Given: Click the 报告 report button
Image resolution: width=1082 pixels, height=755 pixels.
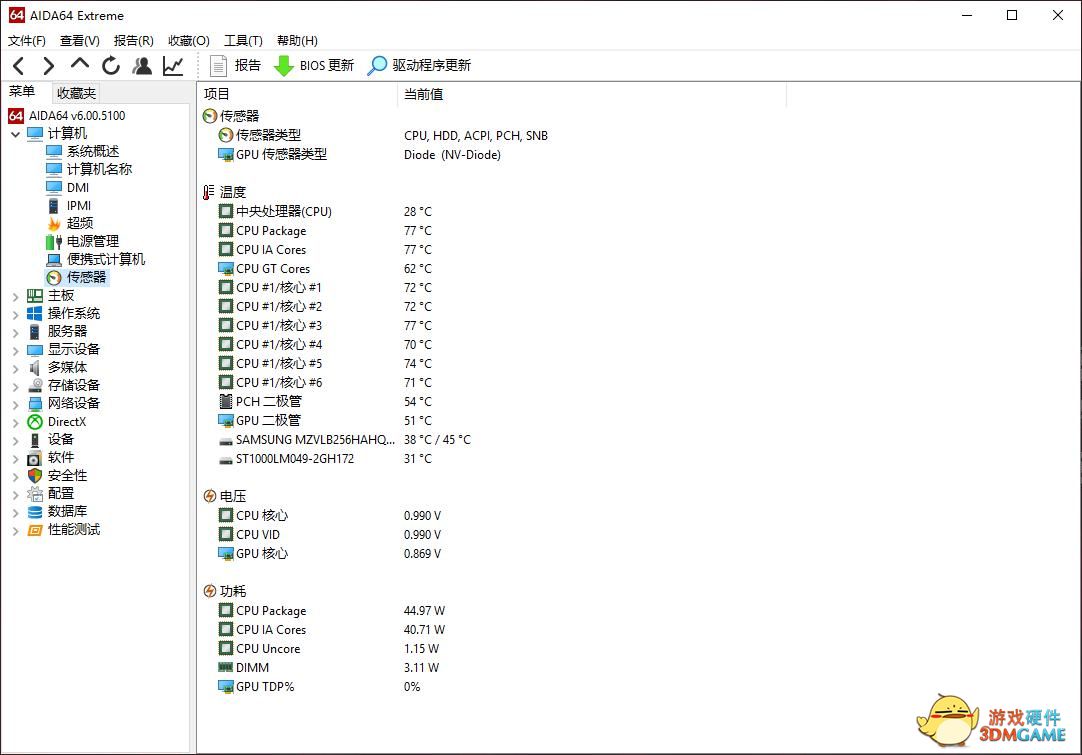Looking at the screenshot, I should click(235, 66).
